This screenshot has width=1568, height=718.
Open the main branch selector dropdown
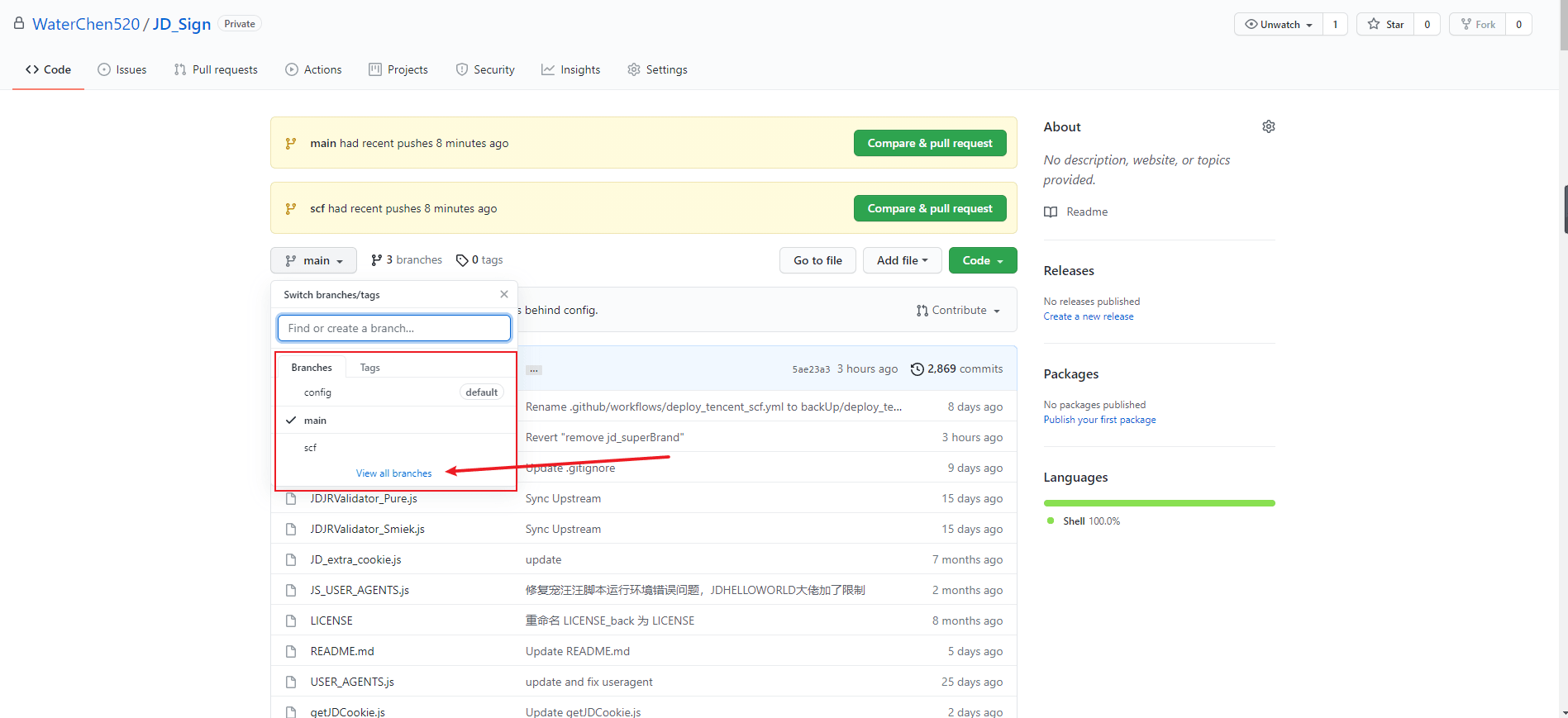click(x=313, y=260)
